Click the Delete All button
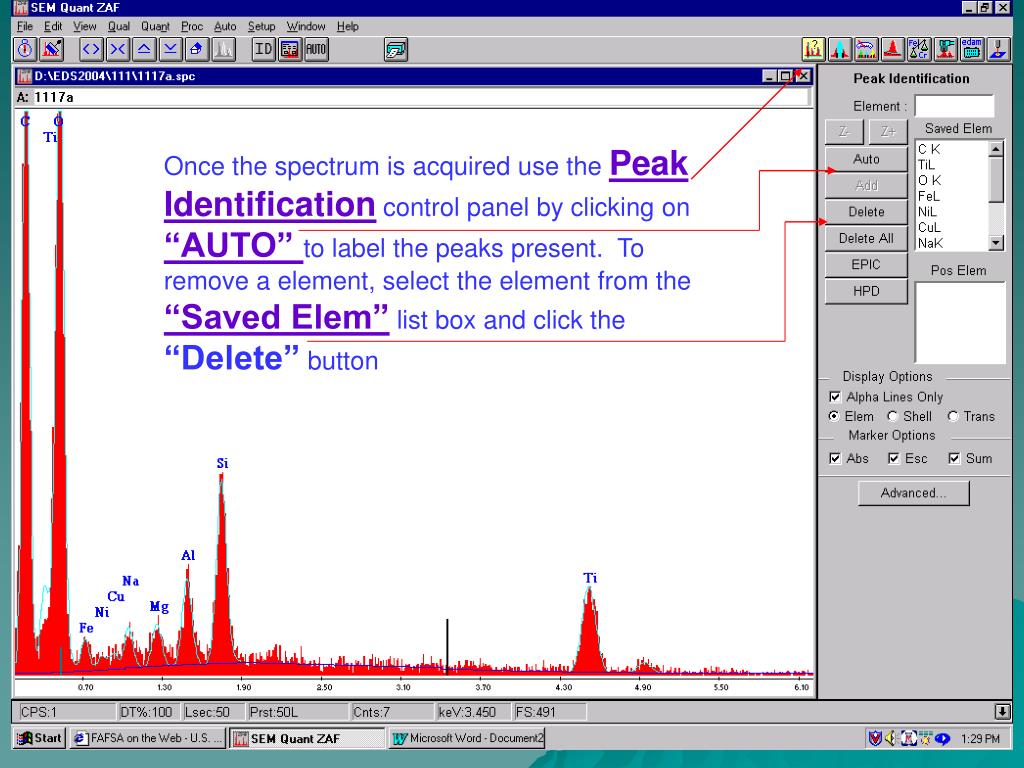Image resolution: width=1024 pixels, height=768 pixels. [865, 239]
